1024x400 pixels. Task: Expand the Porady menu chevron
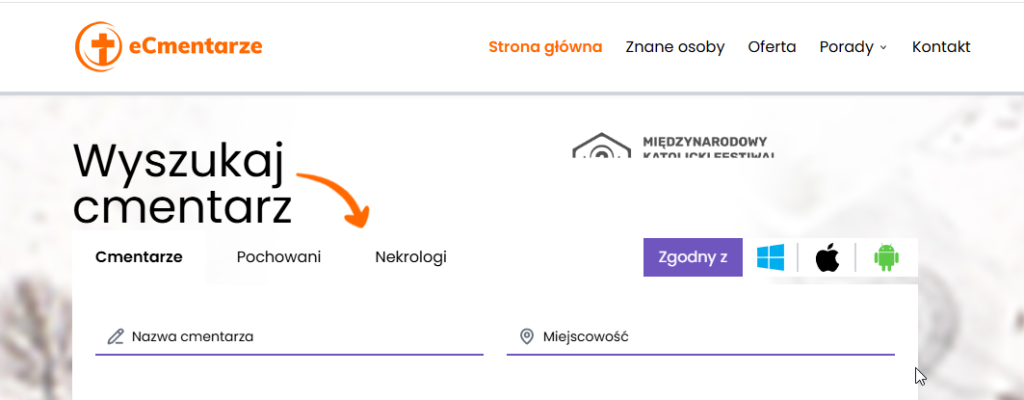click(x=883, y=48)
